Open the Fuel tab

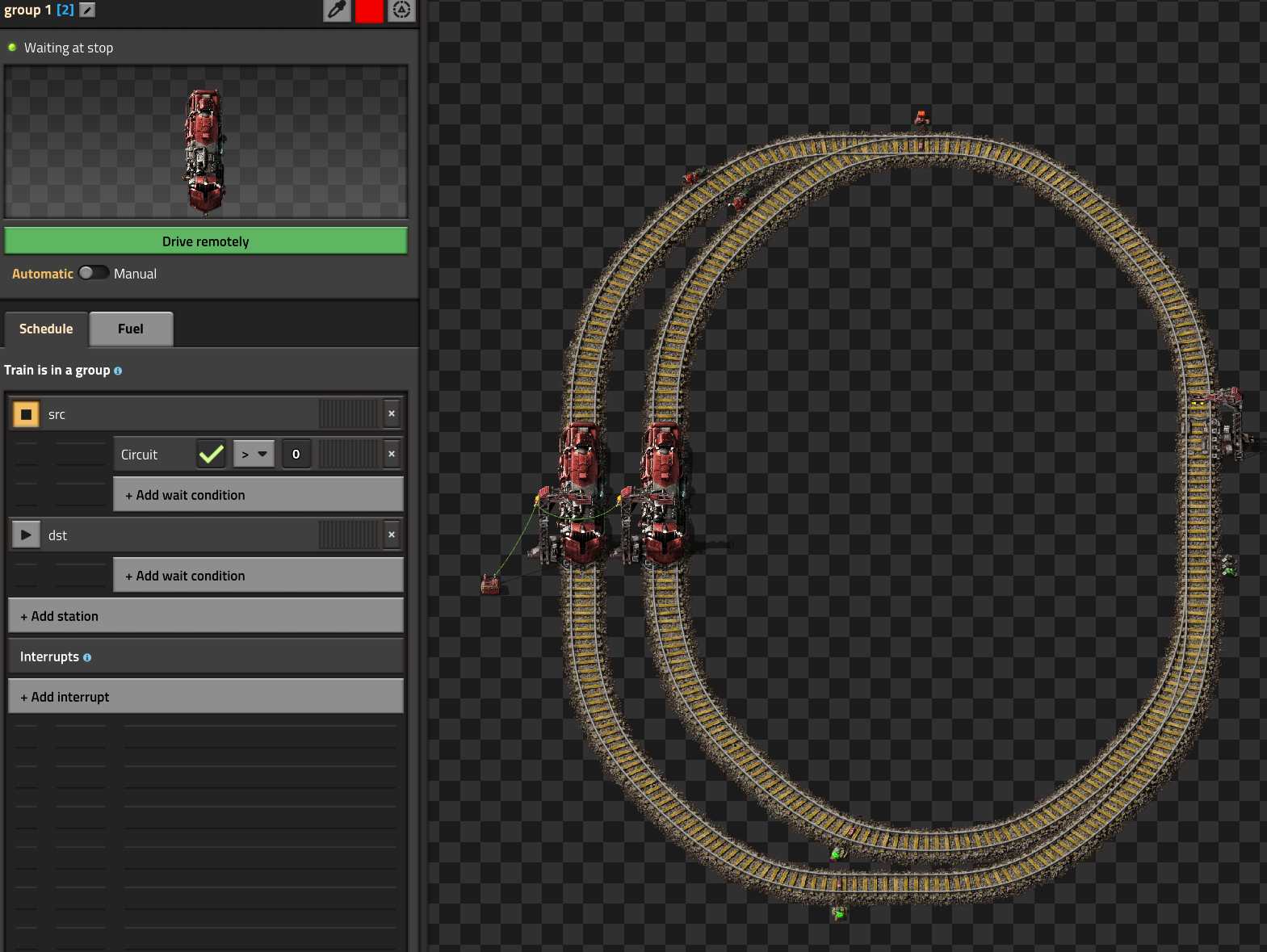pyautogui.click(x=131, y=329)
